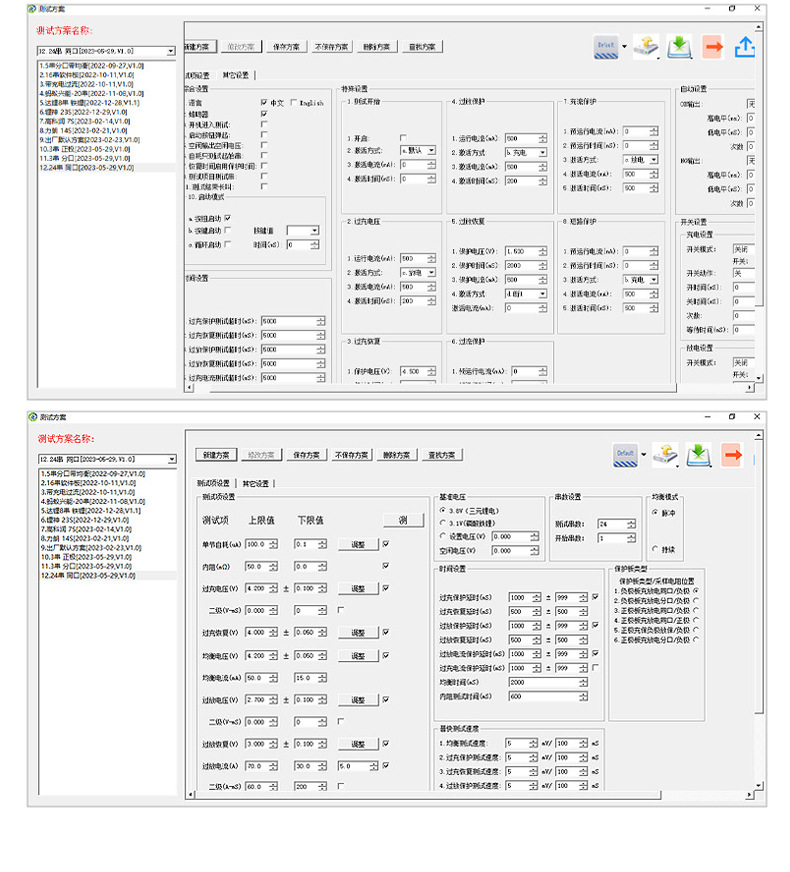Click the yellow-arrow disk icon in bottom window
This screenshot has height=872, width=790.
665,455
